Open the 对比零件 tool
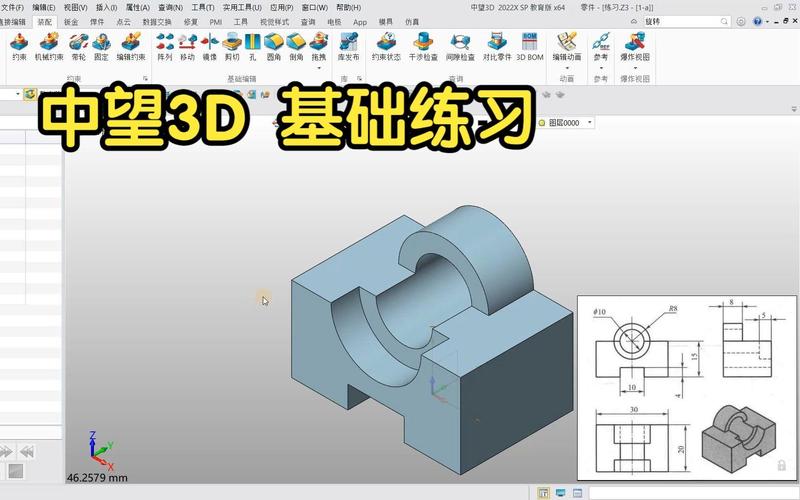Viewport: 800px width, 500px height. (497, 47)
